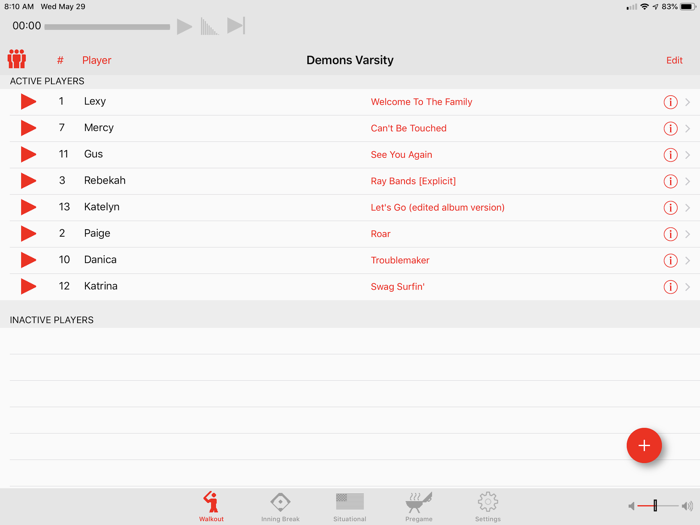Screen dimensions: 700x525
Task: Switch to Inning Break tab
Action: tap(280, 507)
